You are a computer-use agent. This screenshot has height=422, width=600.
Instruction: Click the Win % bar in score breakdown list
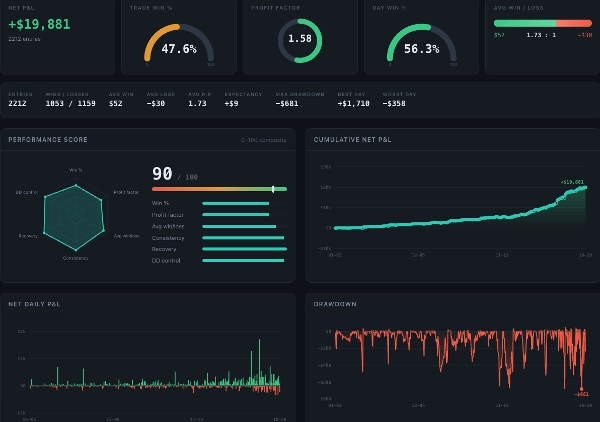point(236,204)
